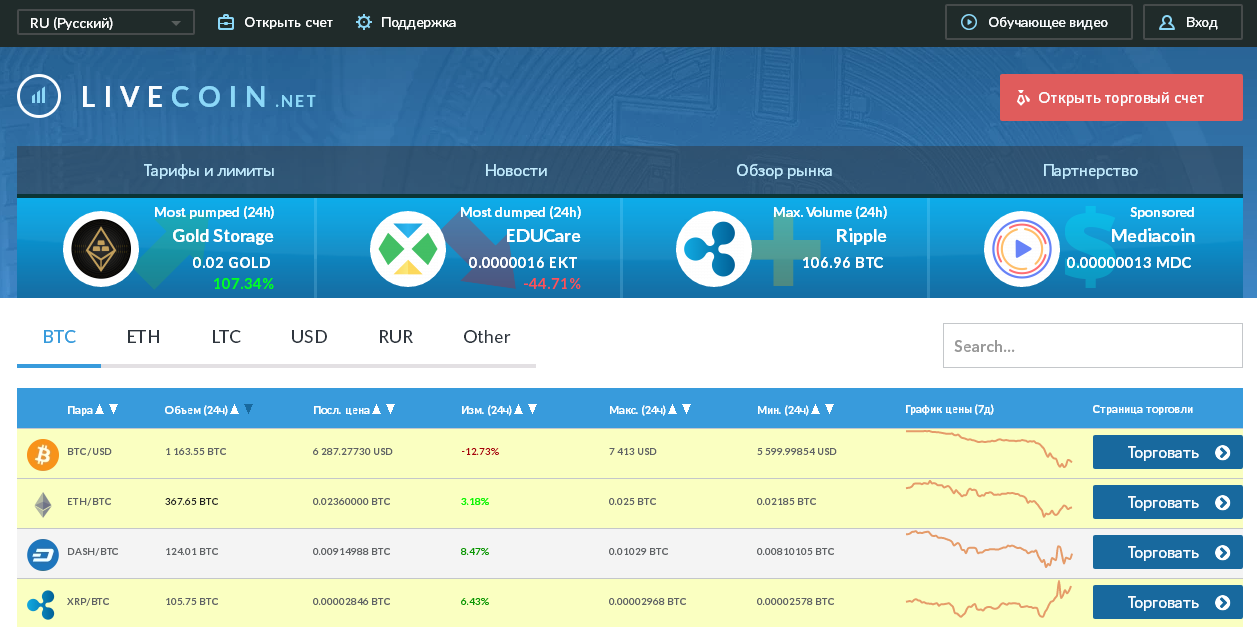The image size is (1257, 627).
Task: Click the Dash icon in DASH/BTC row
Action: [43, 553]
